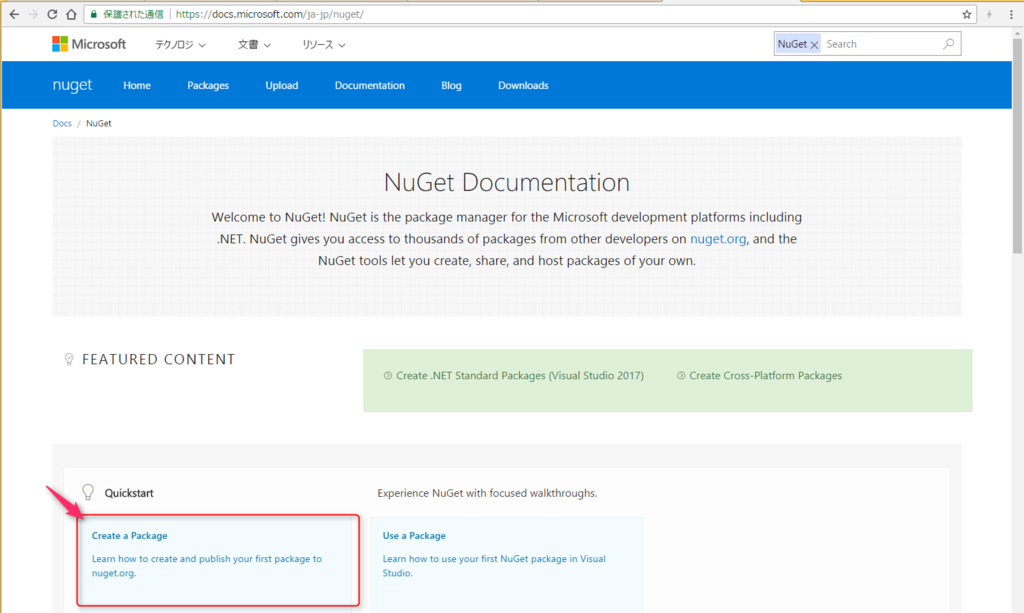This screenshot has height=613, width=1024.
Task: Click the Quickstart lightbulb icon
Action: (x=88, y=492)
